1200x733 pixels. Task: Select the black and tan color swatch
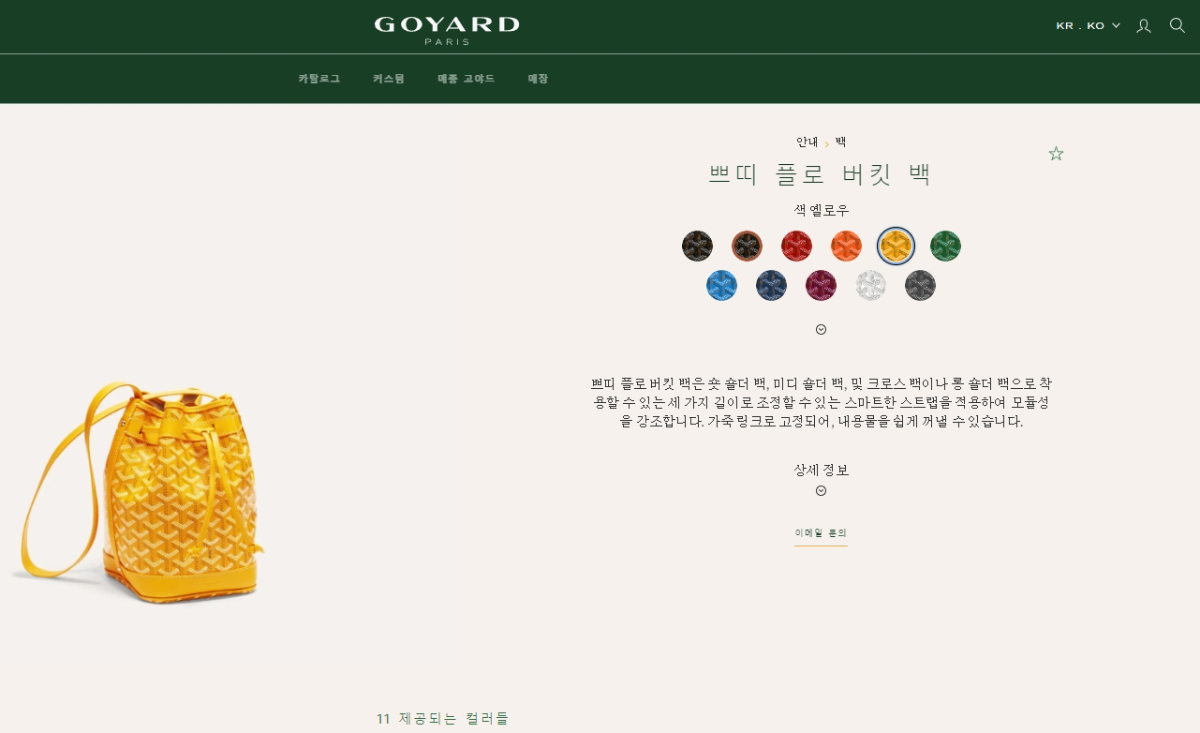pos(747,246)
